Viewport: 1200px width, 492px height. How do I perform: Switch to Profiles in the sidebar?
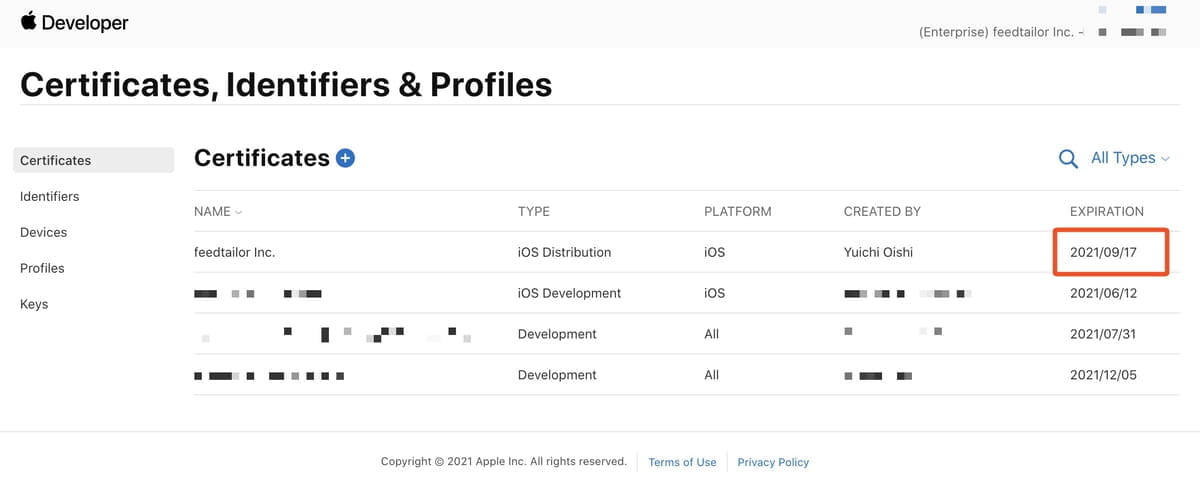[42, 268]
